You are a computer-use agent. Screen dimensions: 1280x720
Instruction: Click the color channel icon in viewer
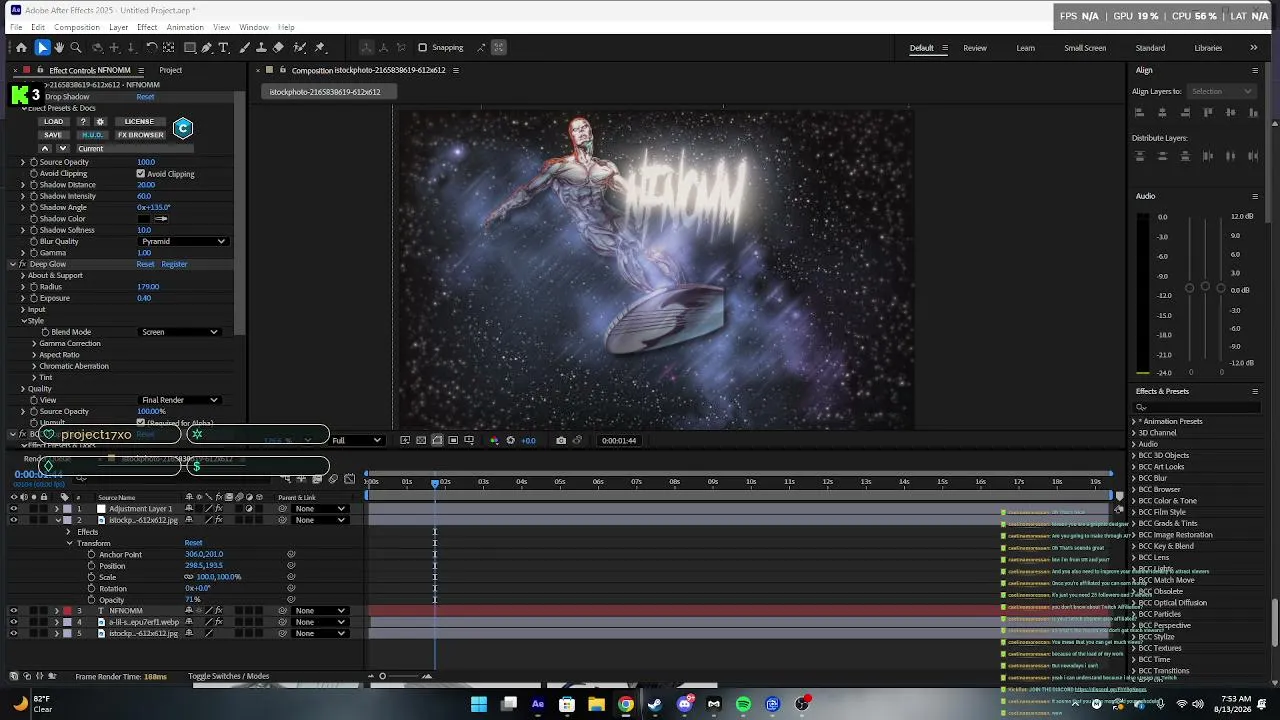coord(494,440)
